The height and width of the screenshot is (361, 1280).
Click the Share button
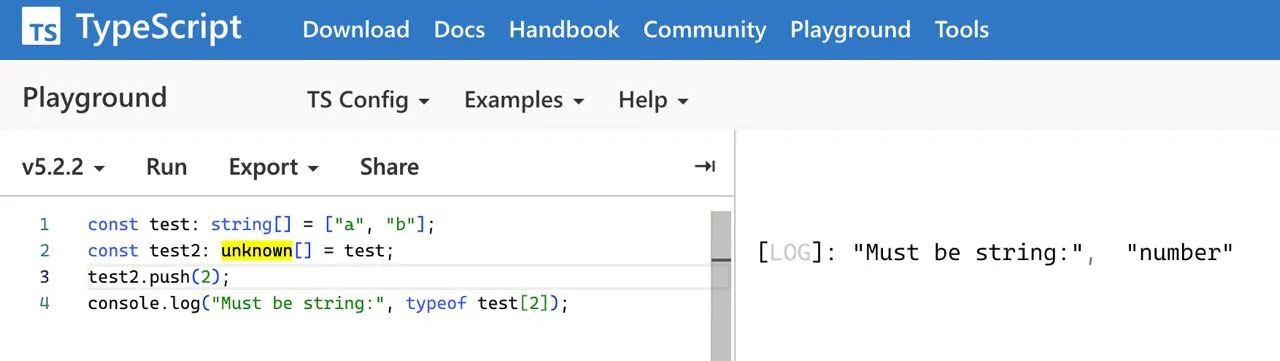389,167
